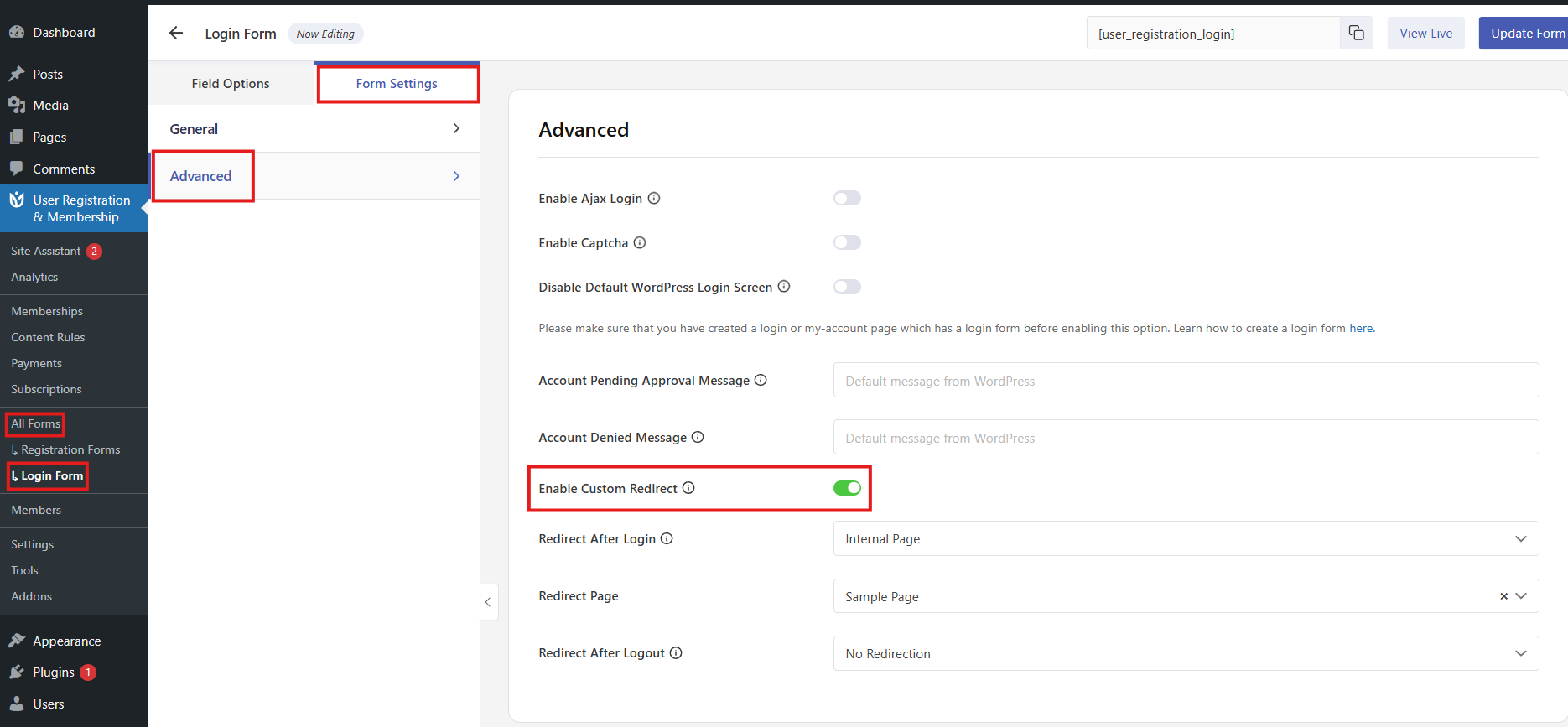Show info tooltip for Redirect After Login

pyautogui.click(x=667, y=538)
